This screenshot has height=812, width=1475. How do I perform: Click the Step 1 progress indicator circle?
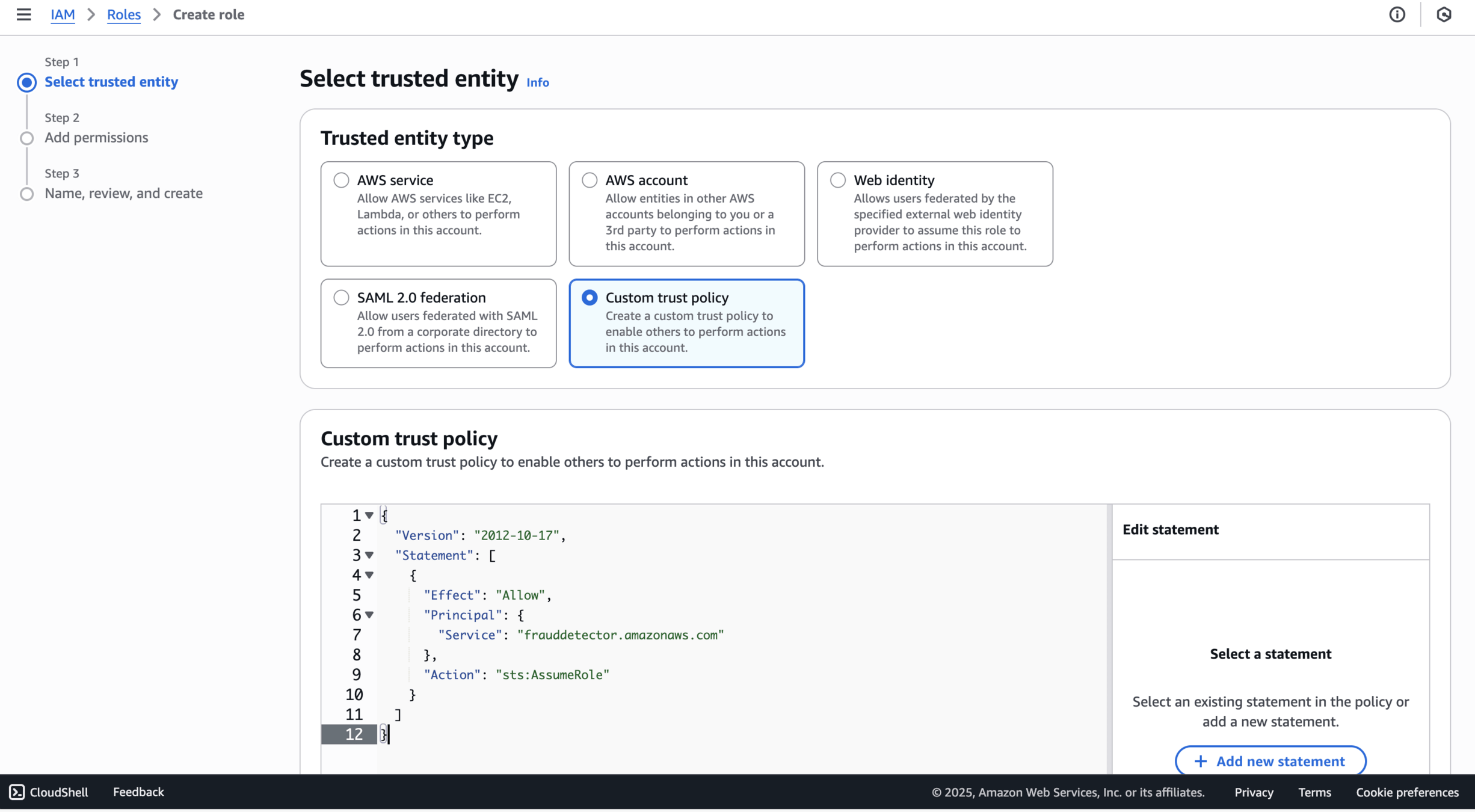click(26, 82)
